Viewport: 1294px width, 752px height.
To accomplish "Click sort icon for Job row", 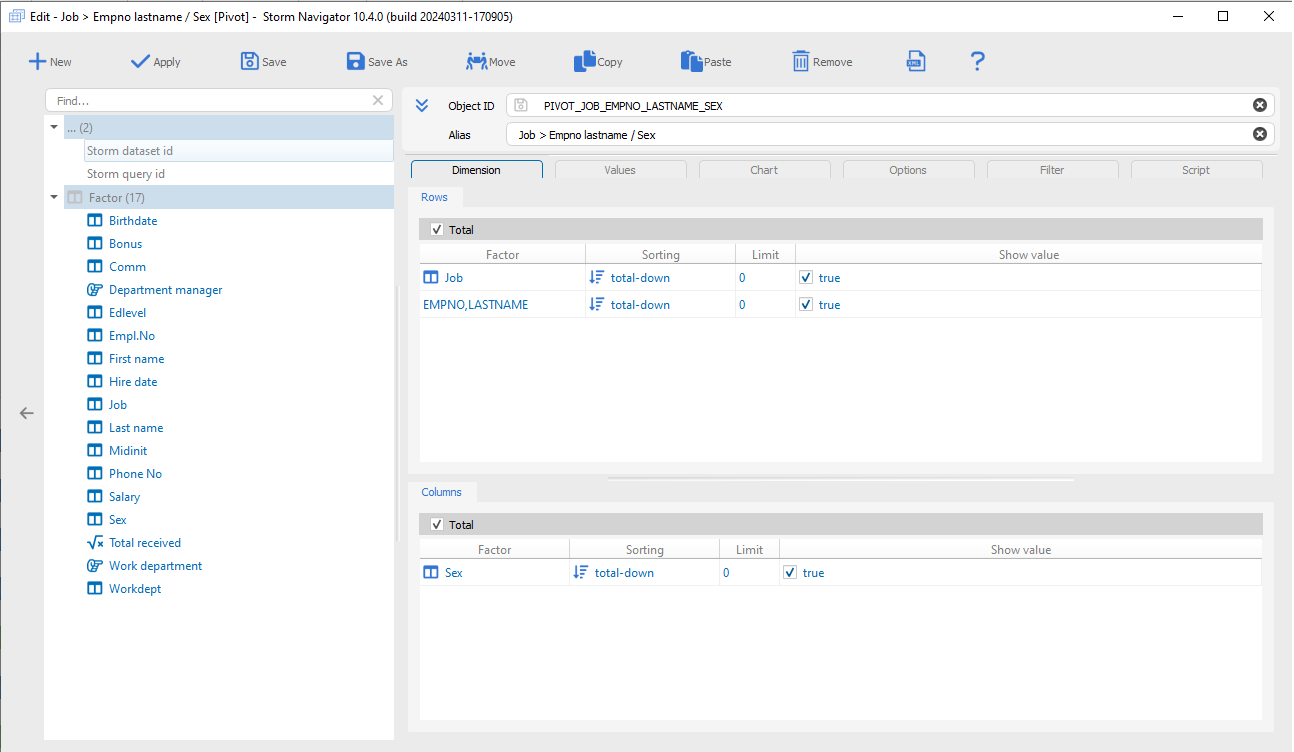I will point(597,278).
